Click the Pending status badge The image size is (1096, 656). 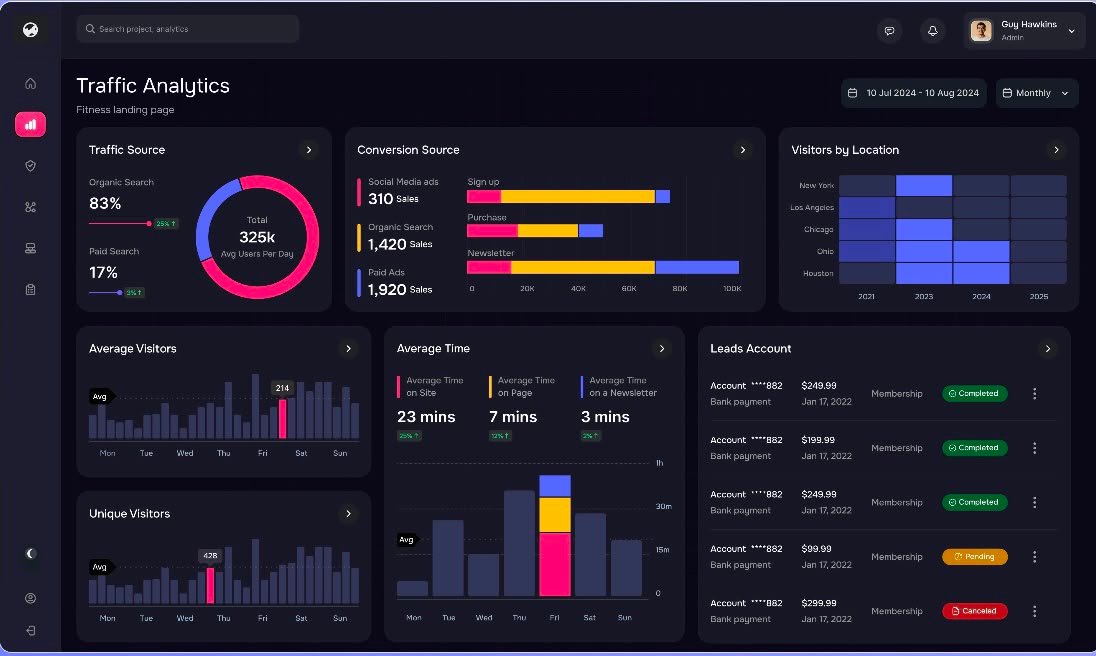974,557
